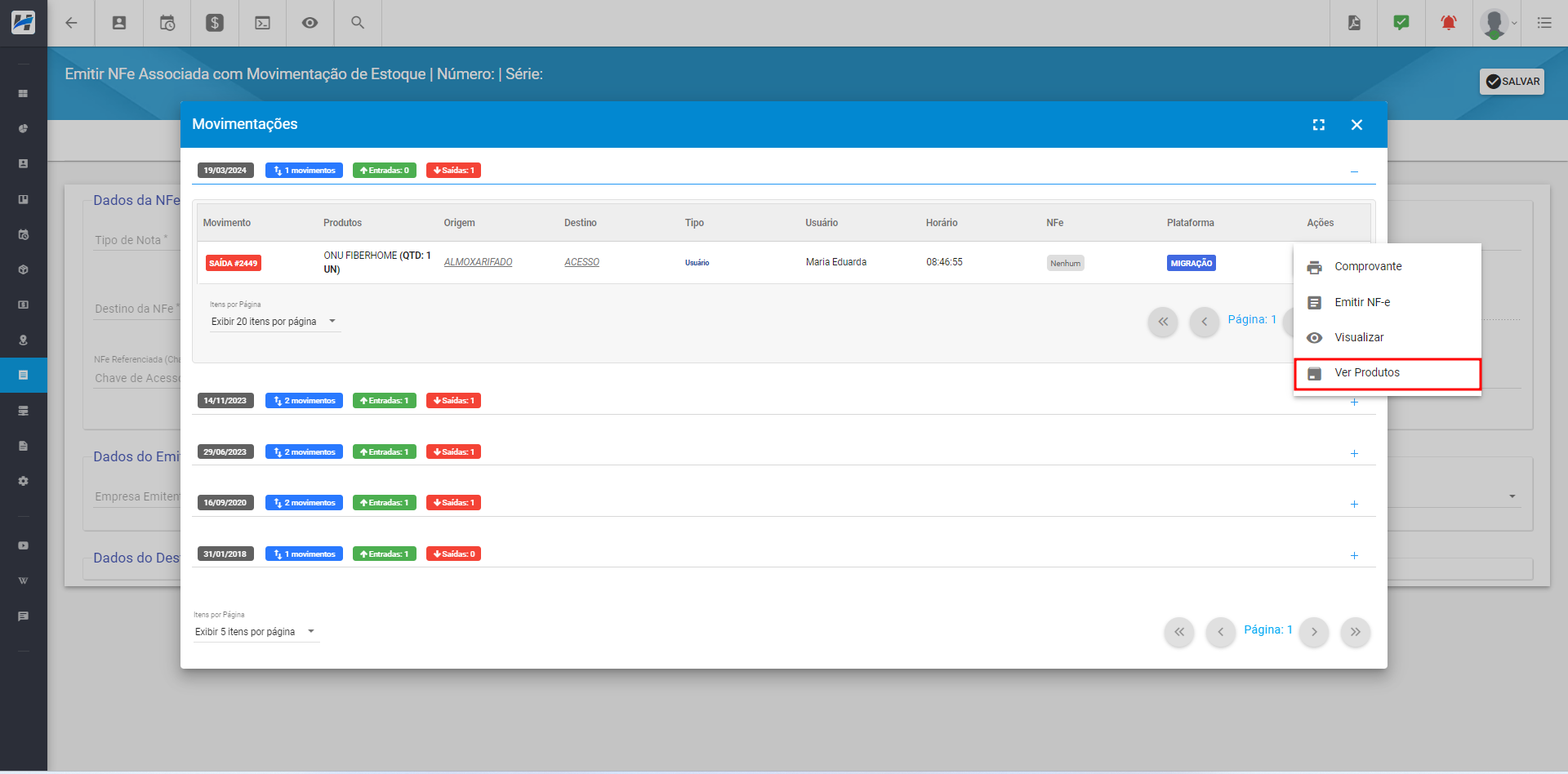The height and width of the screenshot is (774, 1568).
Task: Click Entradas: 0 badge for 19/03/2024
Action: (385, 171)
